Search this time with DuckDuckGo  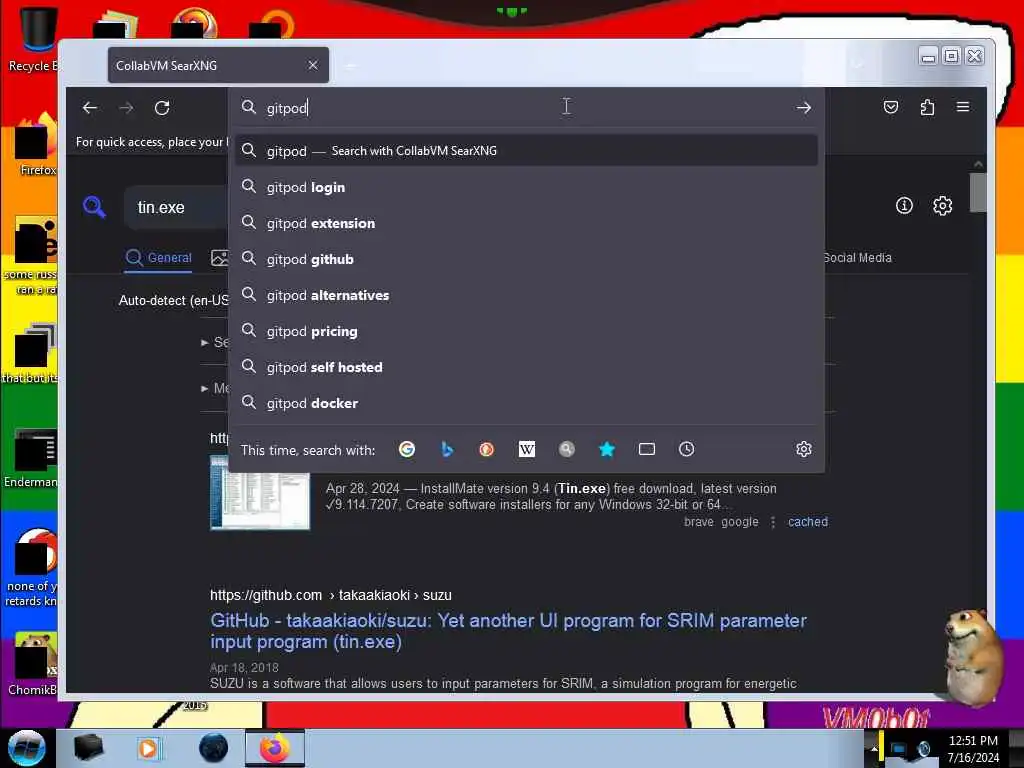point(487,449)
